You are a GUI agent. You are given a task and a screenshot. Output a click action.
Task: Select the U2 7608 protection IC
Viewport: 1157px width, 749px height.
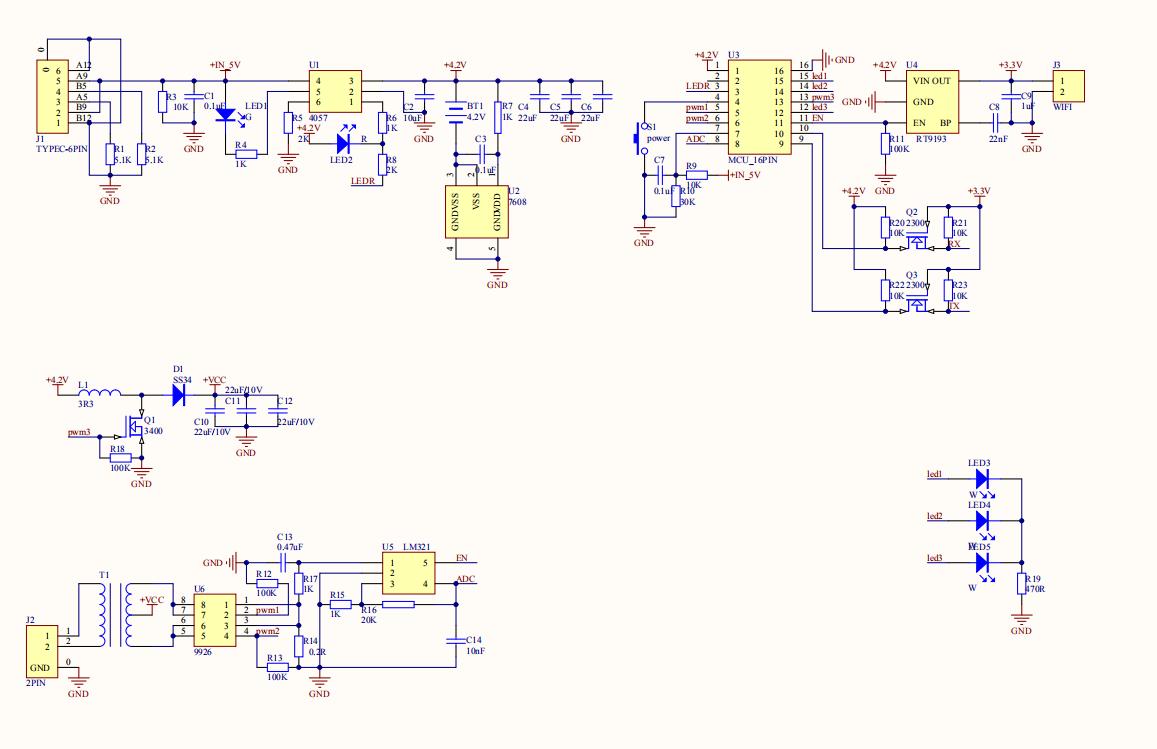475,211
